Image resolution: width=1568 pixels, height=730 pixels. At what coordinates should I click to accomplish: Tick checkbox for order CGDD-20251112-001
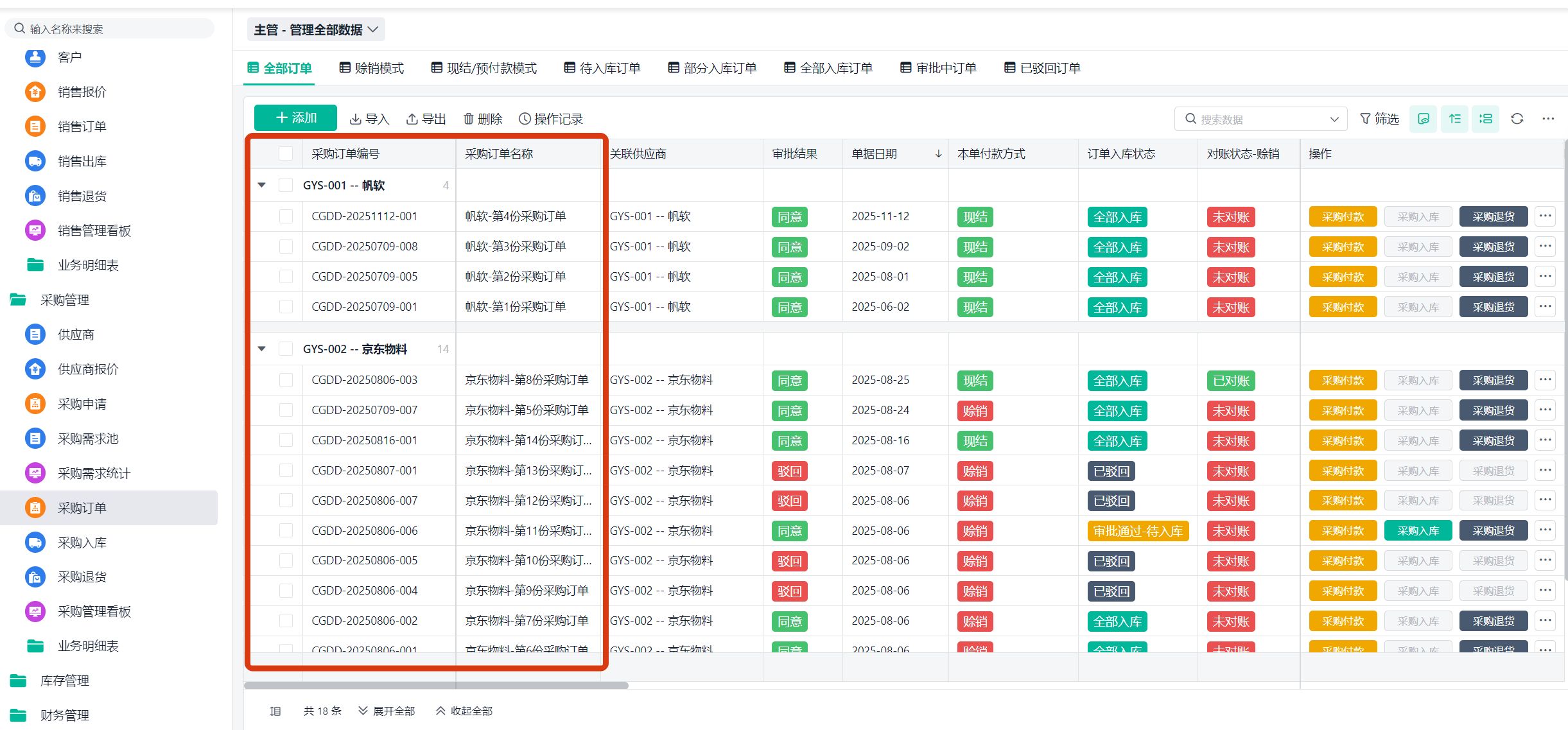[286, 216]
